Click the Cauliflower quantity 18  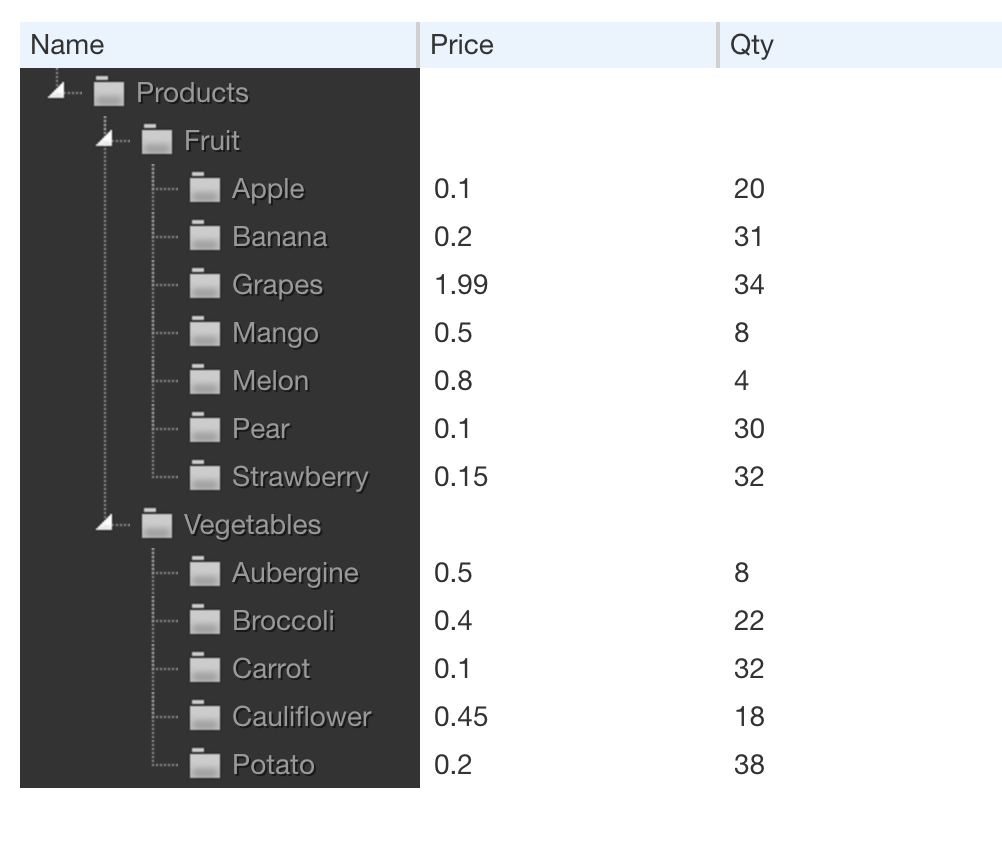(x=749, y=717)
